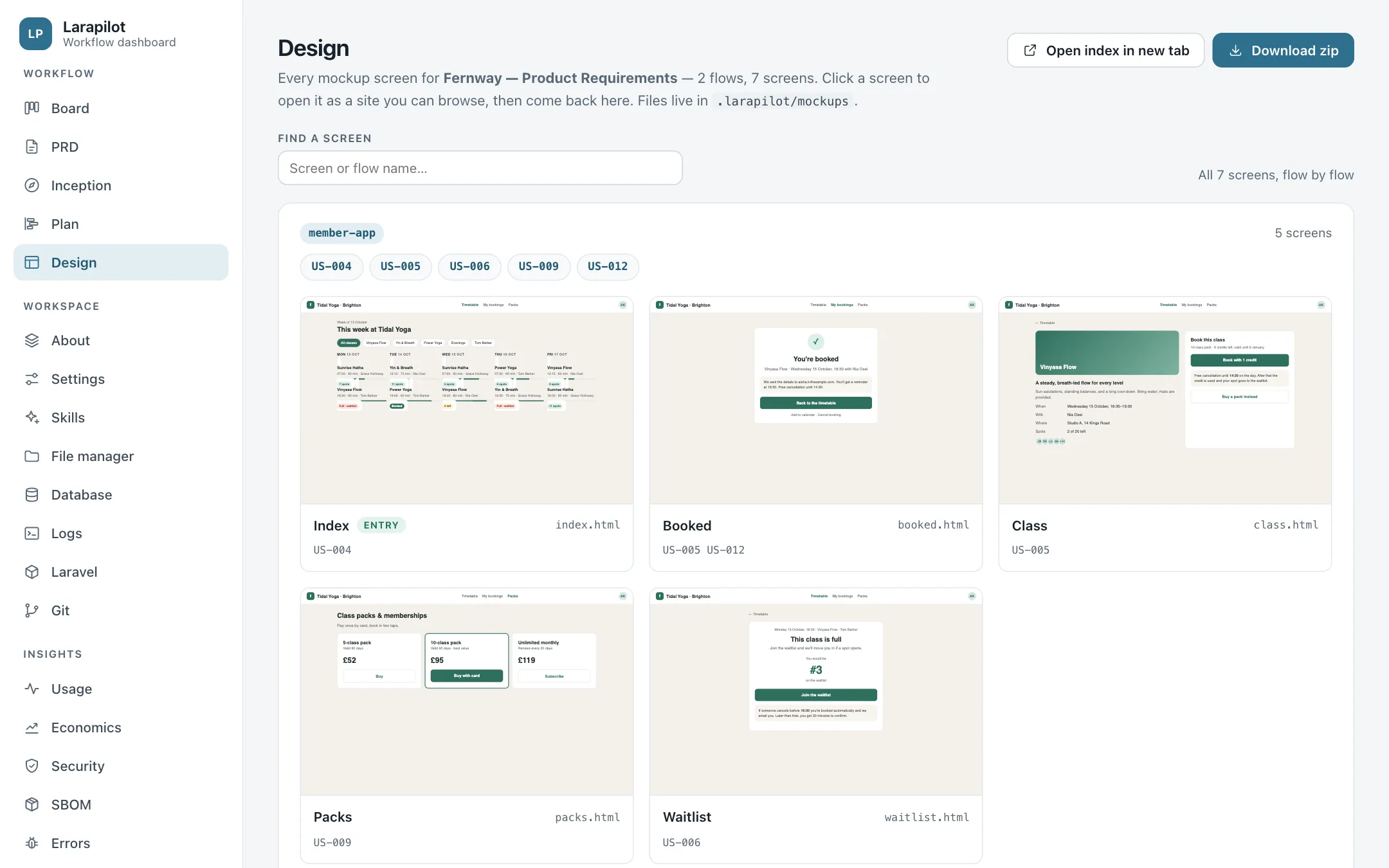Screen dimensions: 1389x868
Task: Filter by US-004 story chip
Action: coord(331,266)
